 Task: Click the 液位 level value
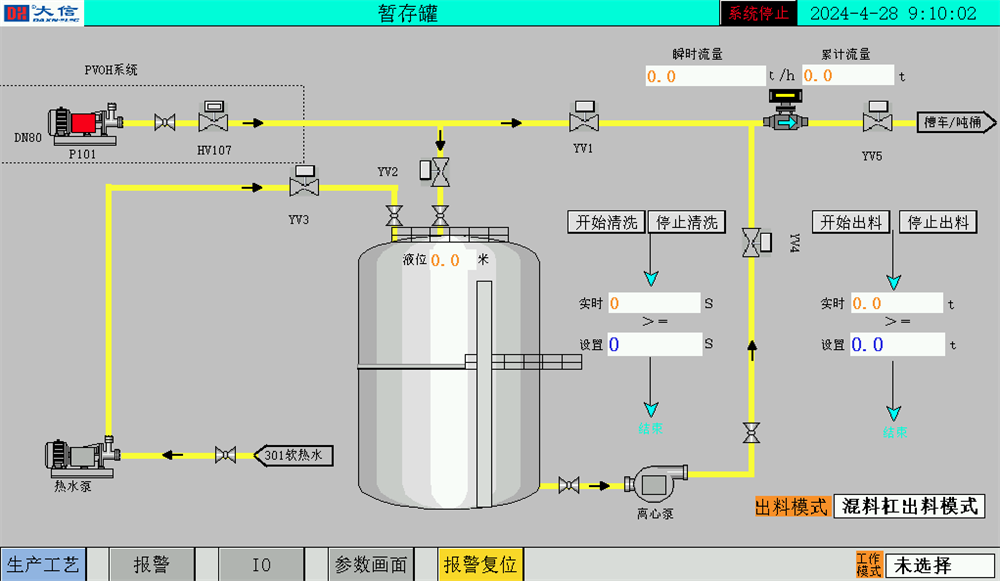click(x=453, y=260)
